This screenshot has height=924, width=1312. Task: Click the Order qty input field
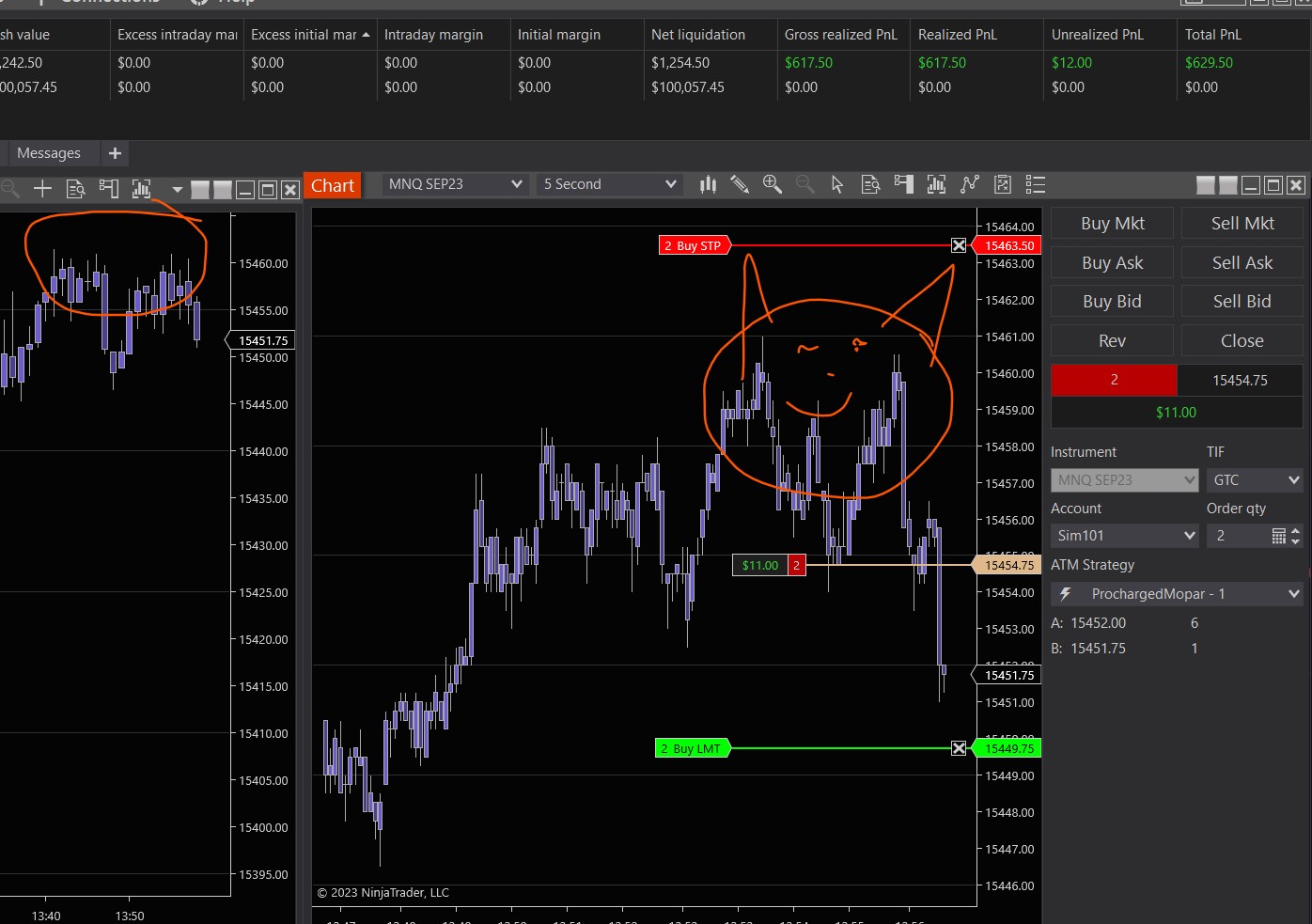(1238, 536)
